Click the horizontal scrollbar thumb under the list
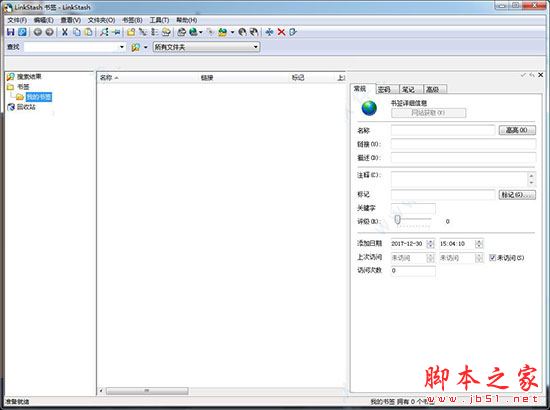 click(147, 390)
